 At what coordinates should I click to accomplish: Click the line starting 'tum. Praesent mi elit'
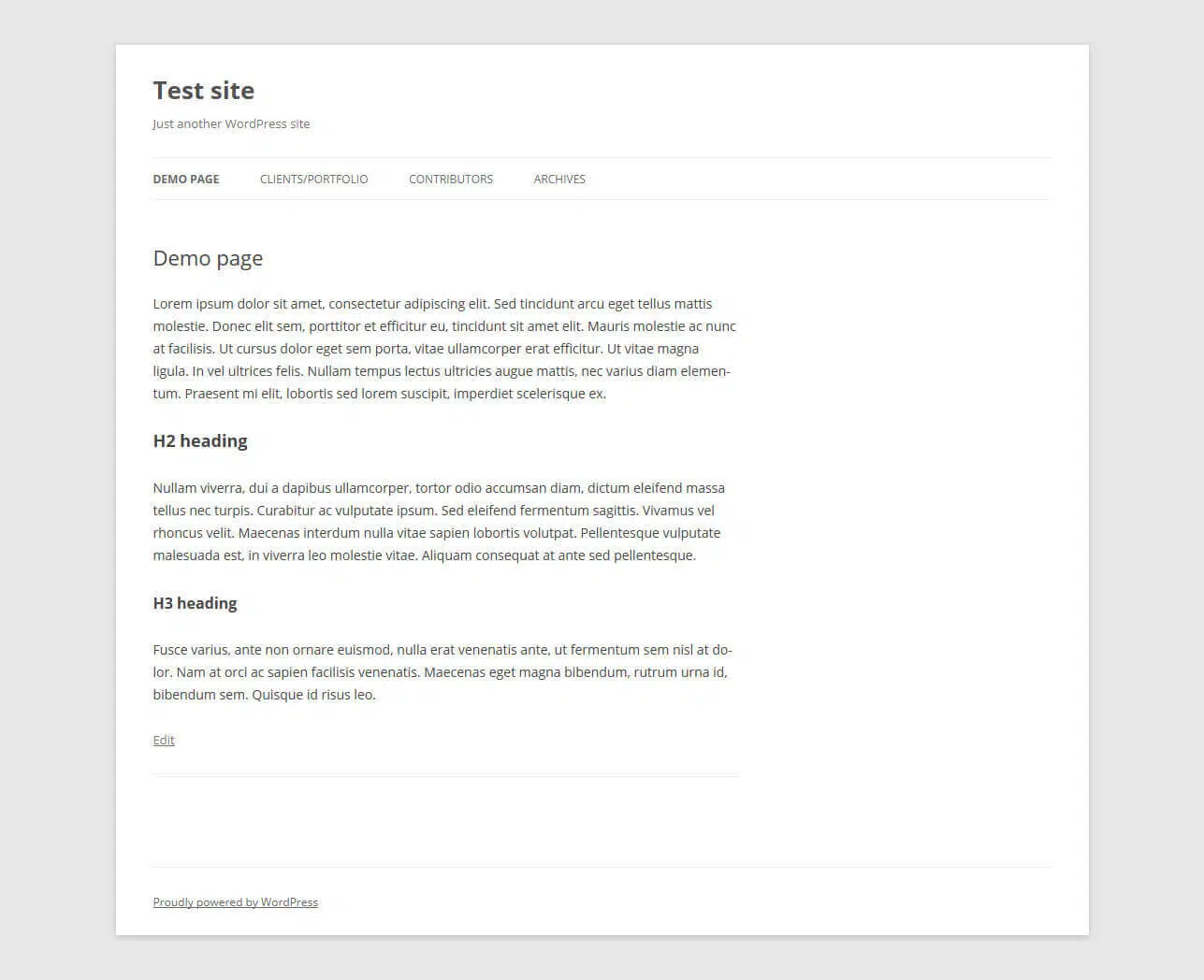[x=379, y=394]
